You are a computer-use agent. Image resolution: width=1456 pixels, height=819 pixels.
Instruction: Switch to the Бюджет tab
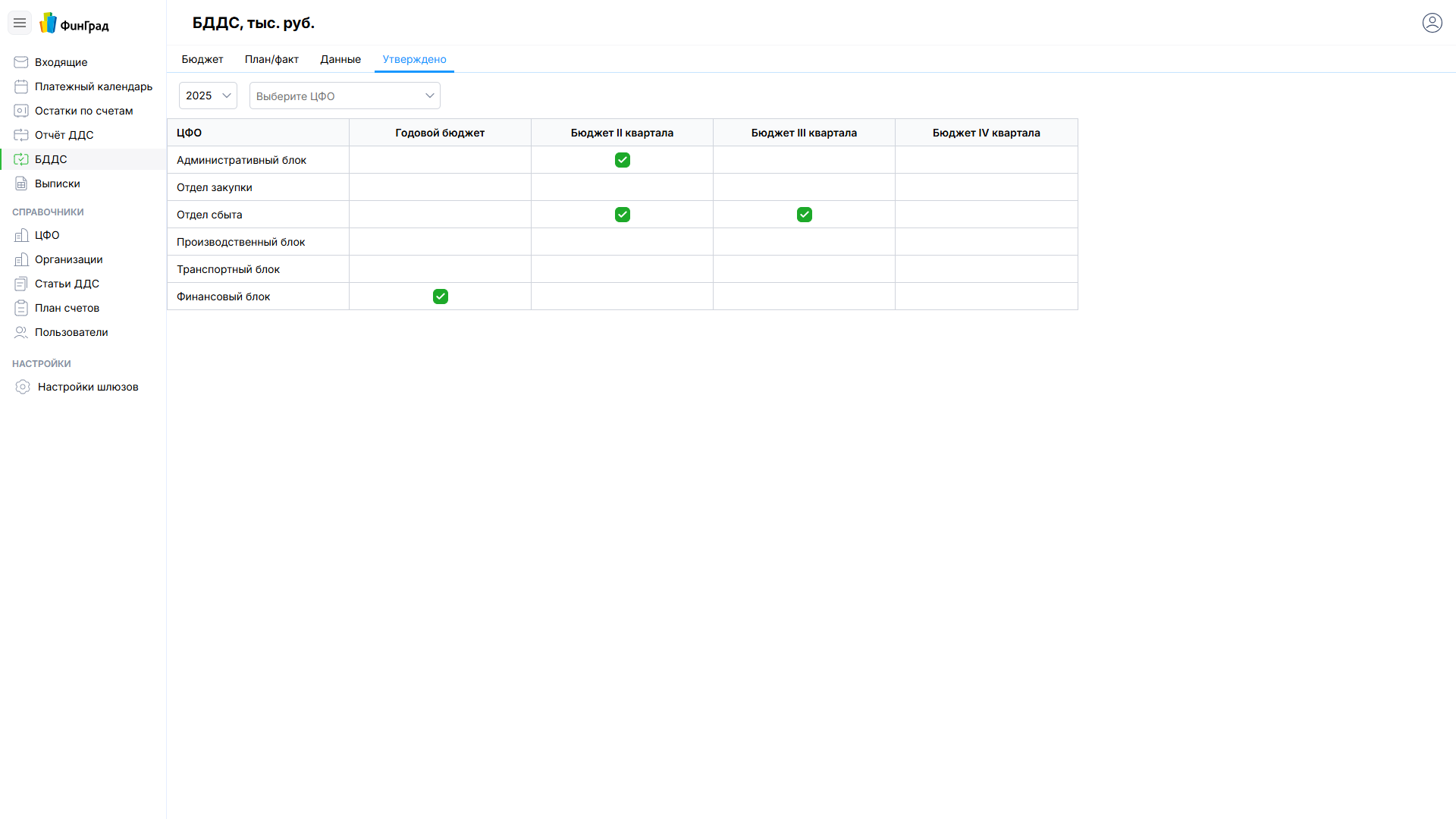pyautogui.click(x=202, y=59)
